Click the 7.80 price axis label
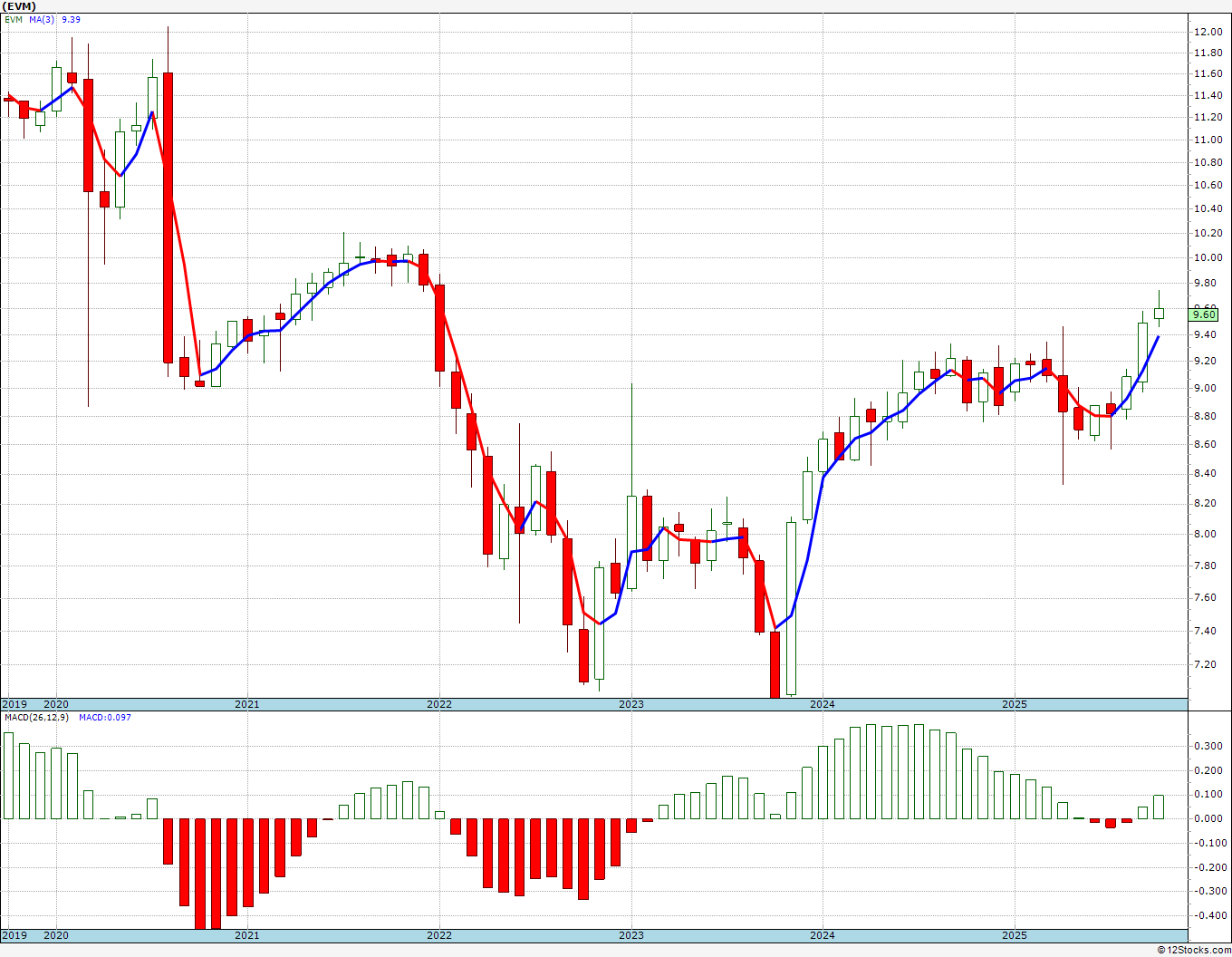The image size is (1232, 957). (1207, 565)
